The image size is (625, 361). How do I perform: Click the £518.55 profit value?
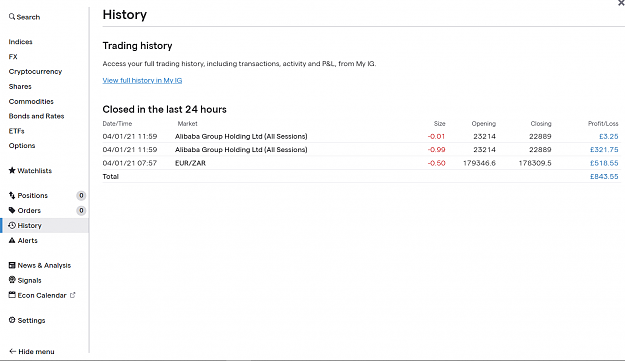coord(604,163)
